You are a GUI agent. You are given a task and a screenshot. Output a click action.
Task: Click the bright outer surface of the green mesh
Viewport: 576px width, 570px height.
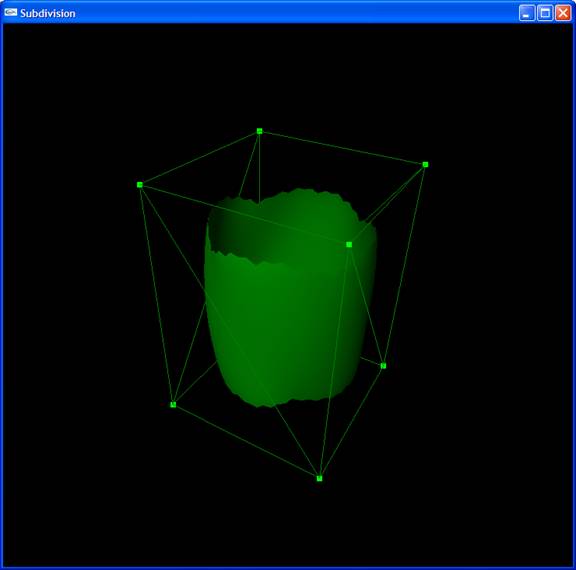(287, 323)
